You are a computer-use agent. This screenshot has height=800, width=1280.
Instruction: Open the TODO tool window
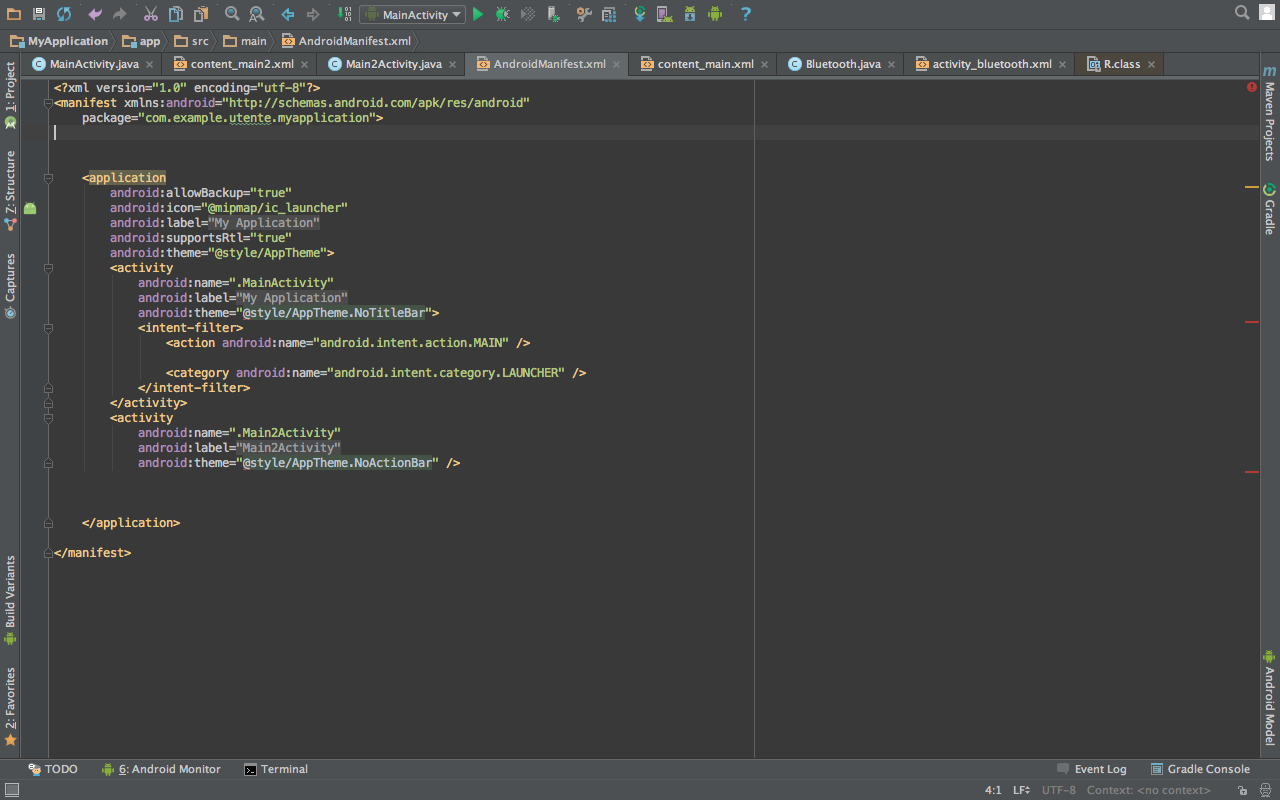point(53,769)
